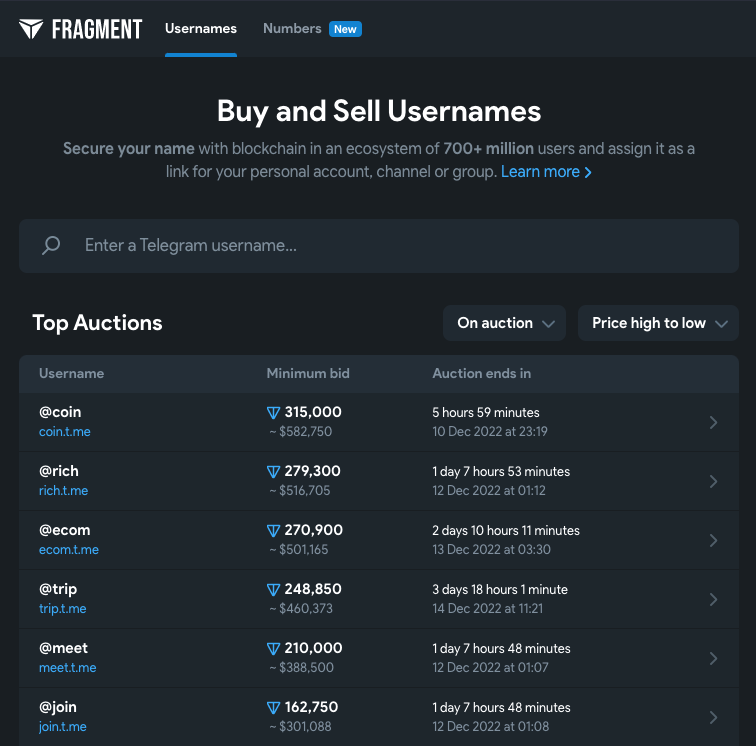
Task: Select the @ecom username
Action: pos(64,530)
